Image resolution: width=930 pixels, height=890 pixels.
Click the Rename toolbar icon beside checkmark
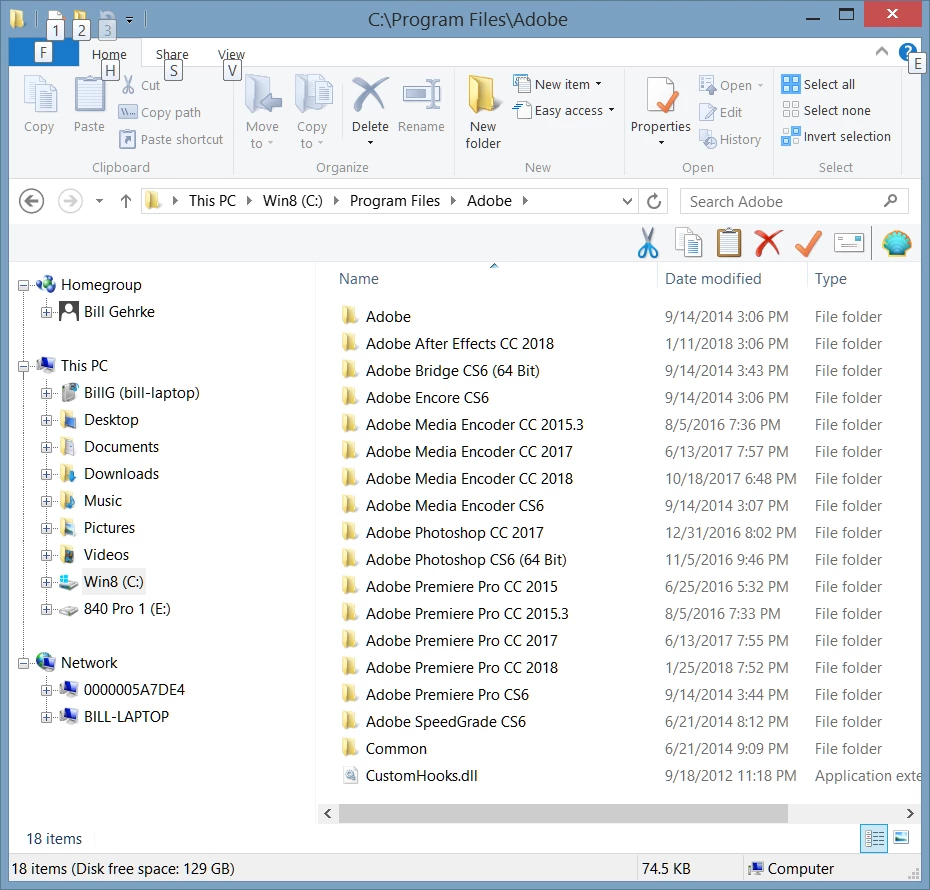point(849,243)
